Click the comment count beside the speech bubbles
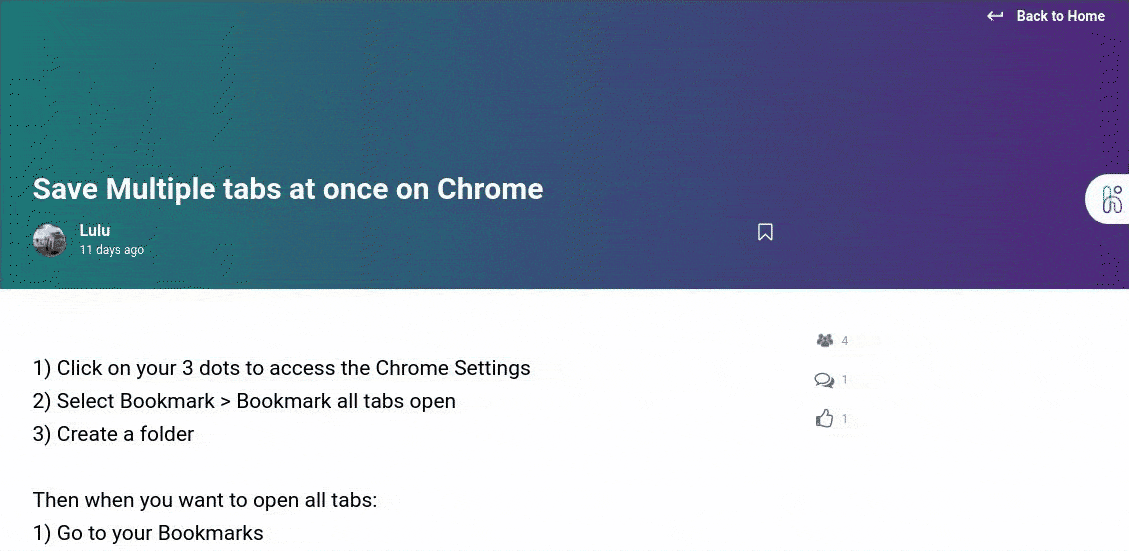 [x=845, y=380]
